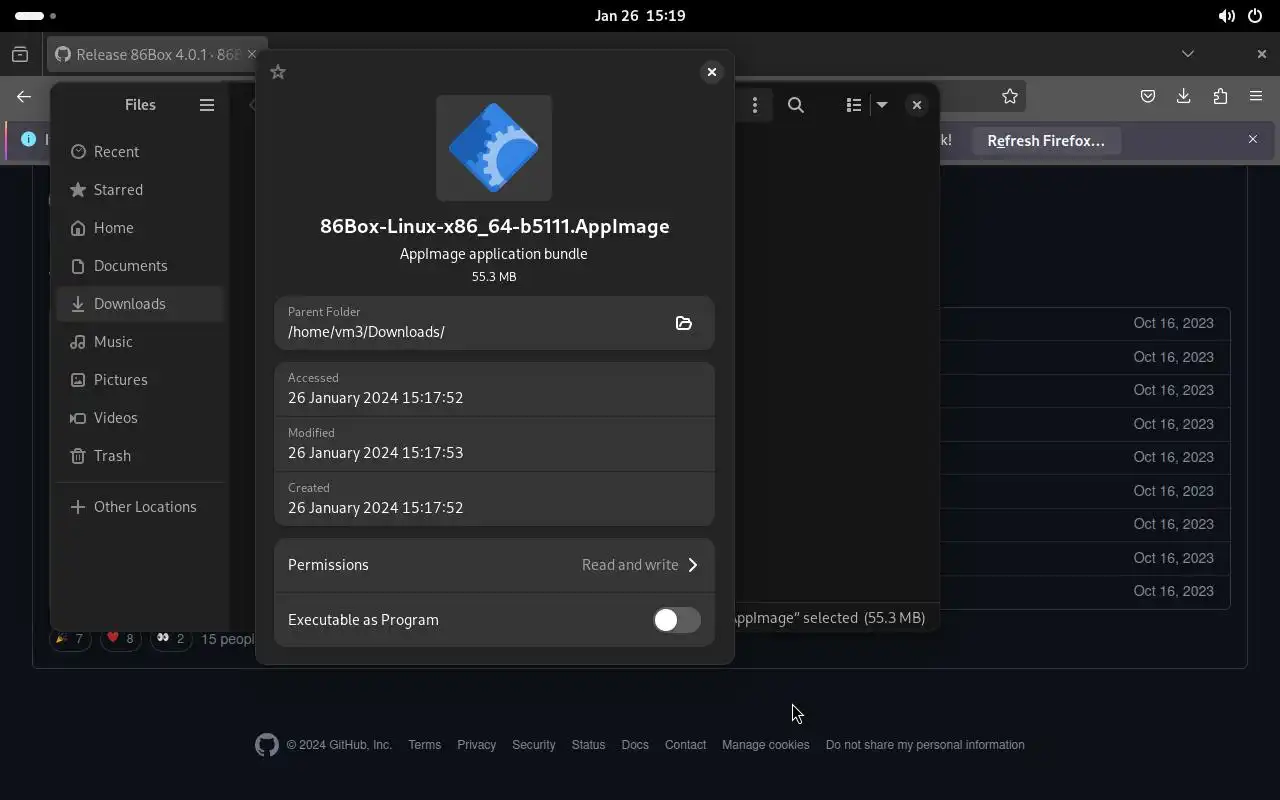Viewport: 1280px width, 800px height.
Task: Click Refresh Firefox button
Action: 1046,141
